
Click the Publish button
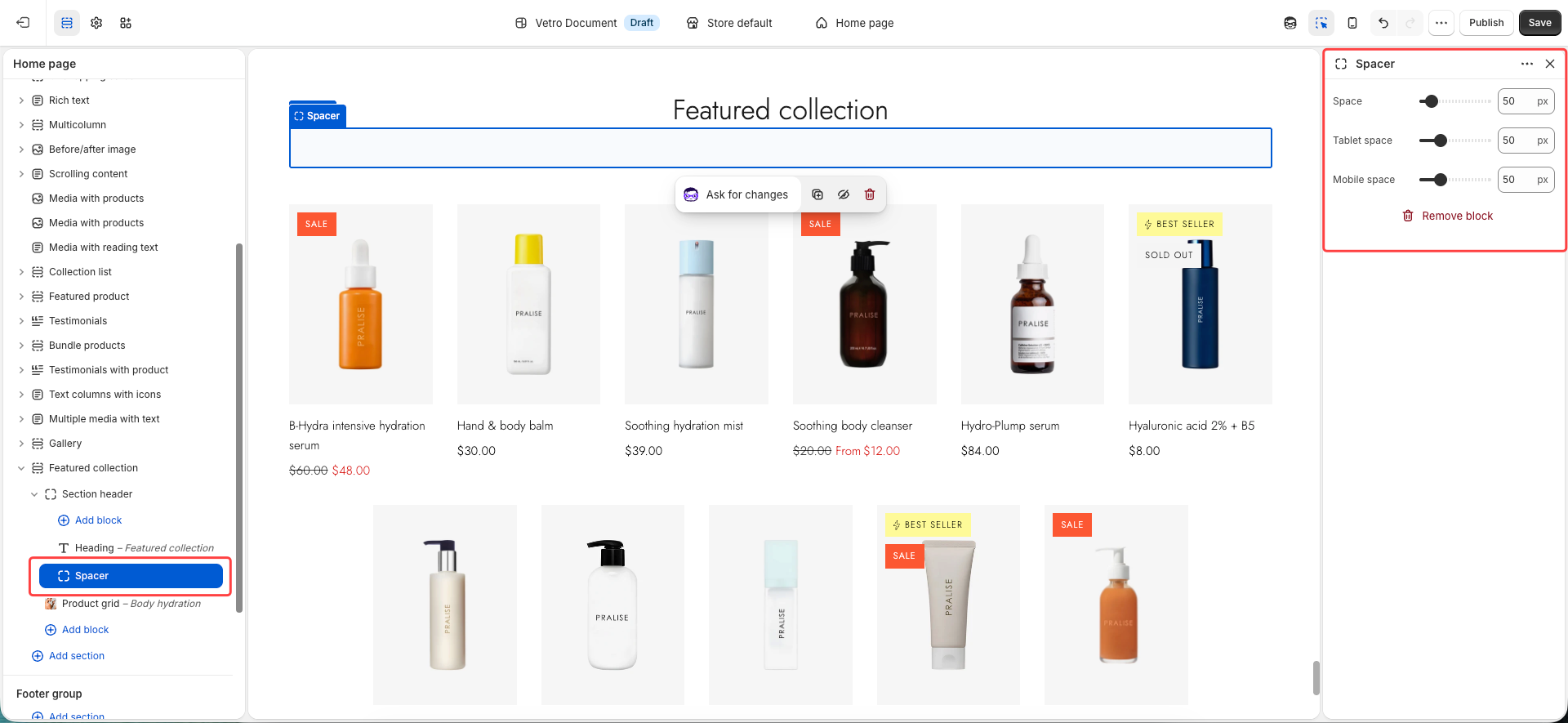tap(1486, 23)
